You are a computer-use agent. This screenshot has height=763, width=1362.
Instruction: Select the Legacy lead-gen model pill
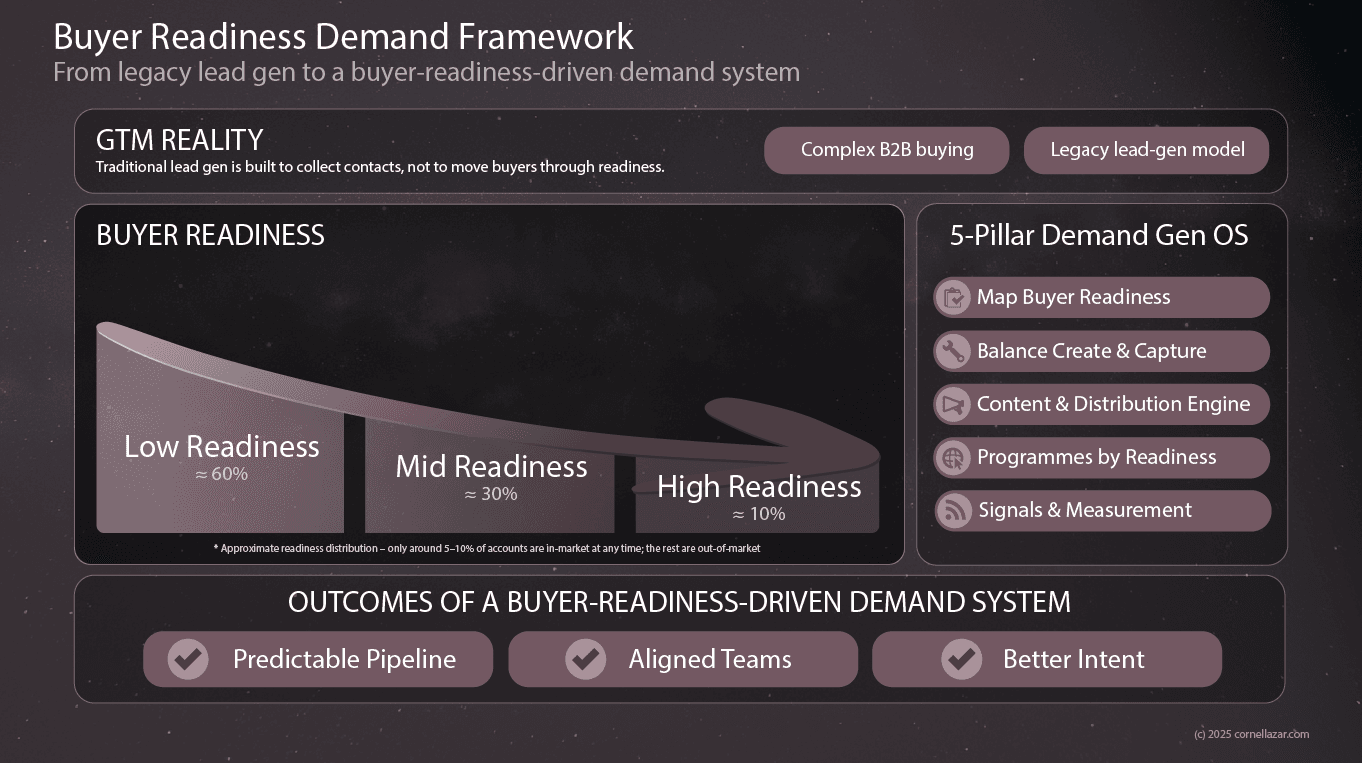1146,150
